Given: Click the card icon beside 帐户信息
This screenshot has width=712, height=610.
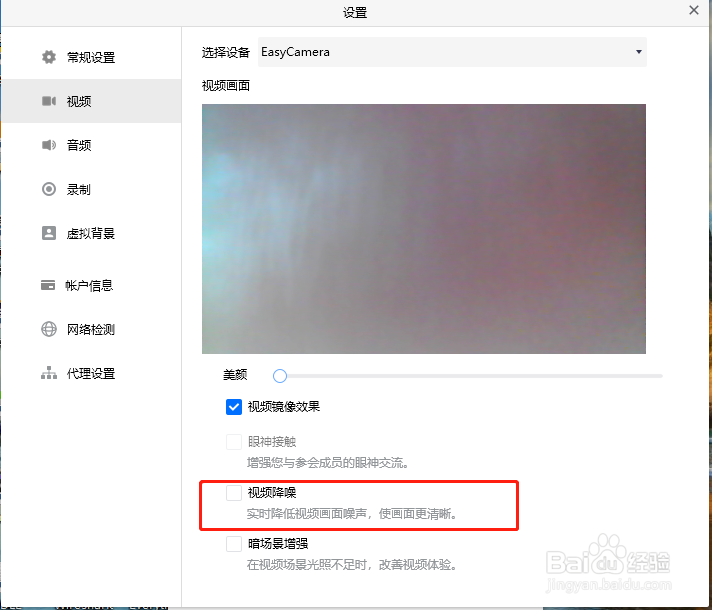Looking at the screenshot, I should click(x=48, y=285).
